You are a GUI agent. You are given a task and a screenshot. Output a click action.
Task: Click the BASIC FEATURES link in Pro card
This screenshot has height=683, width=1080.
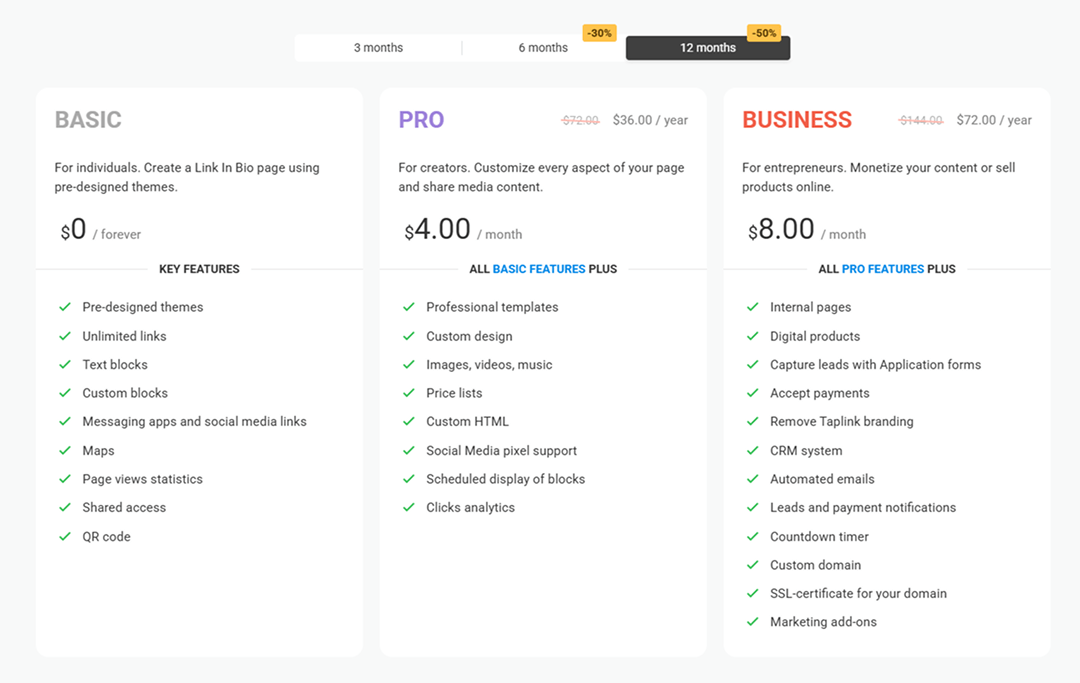click(539, 269)
